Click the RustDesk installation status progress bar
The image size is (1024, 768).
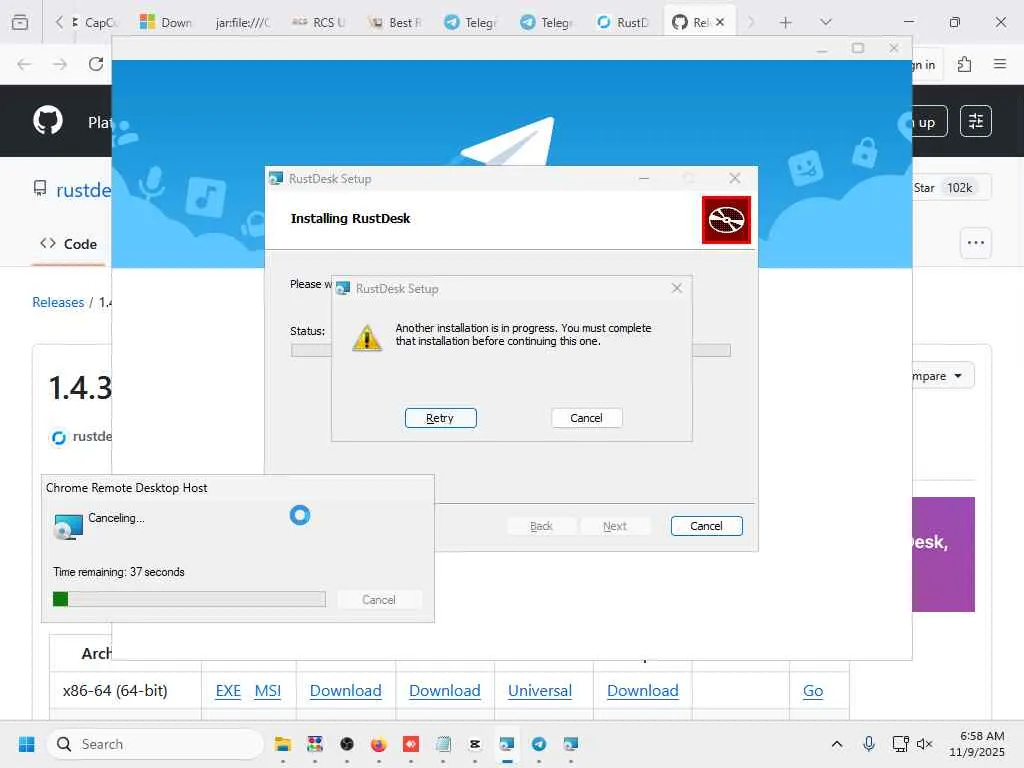(510, 351)
